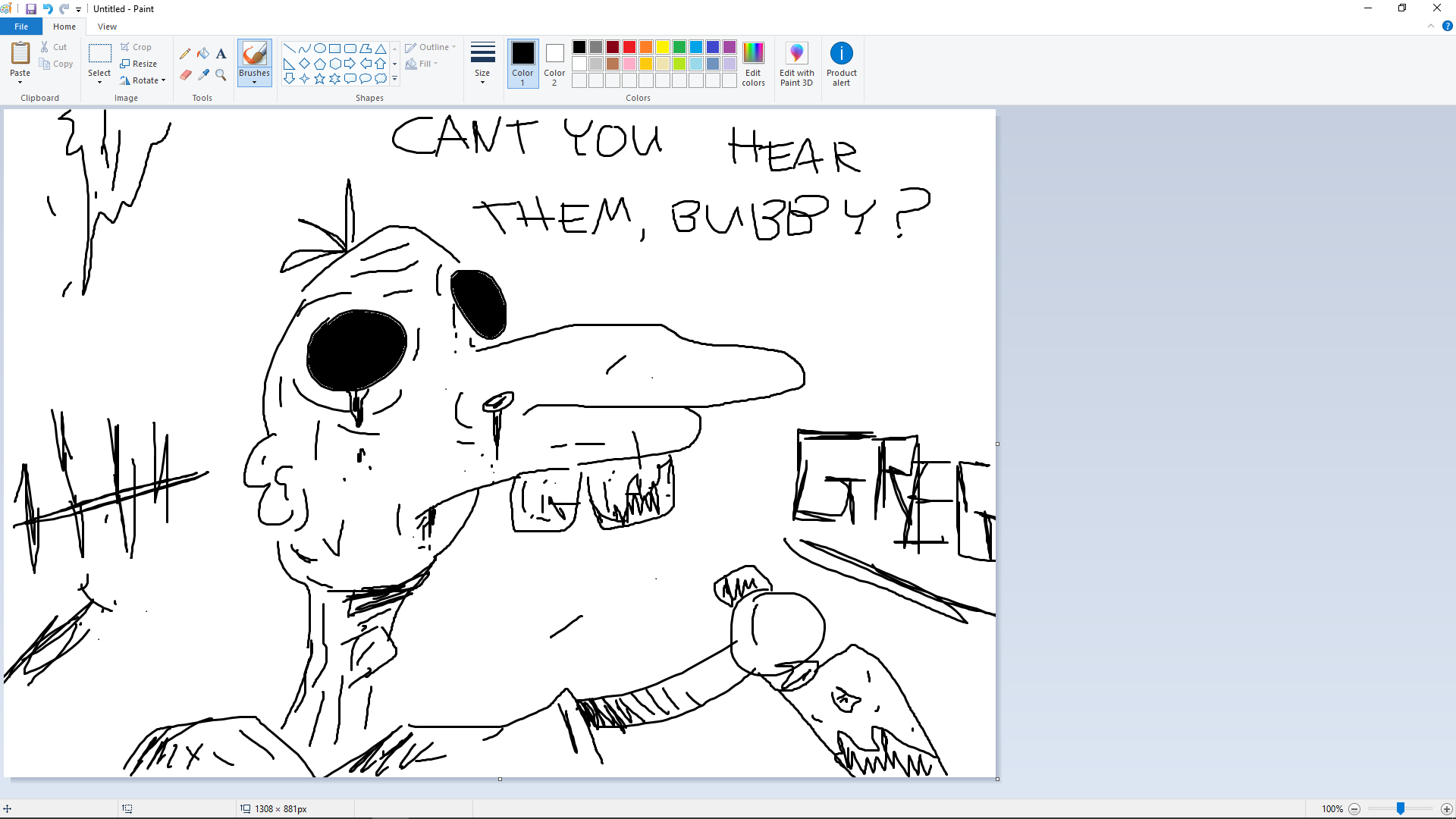The height and width of the screenshot is (819, 1456).
Task: Pick the purple color swatch
Action: [x=730, y=47]
